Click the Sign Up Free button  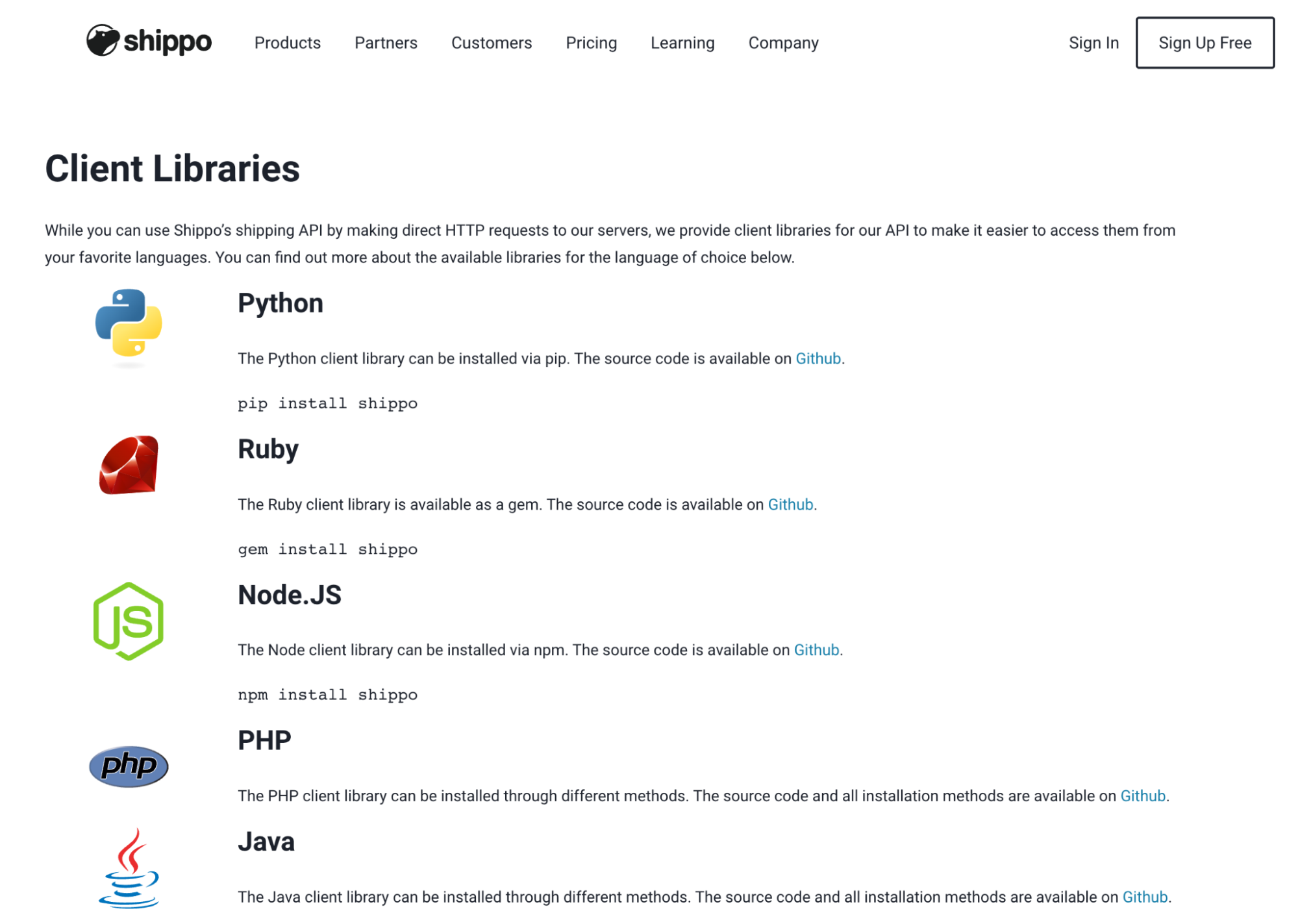1204,43
